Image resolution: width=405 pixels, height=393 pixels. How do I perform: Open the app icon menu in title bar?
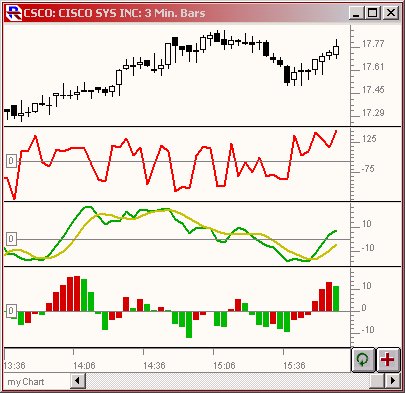[x=14, y=13]
